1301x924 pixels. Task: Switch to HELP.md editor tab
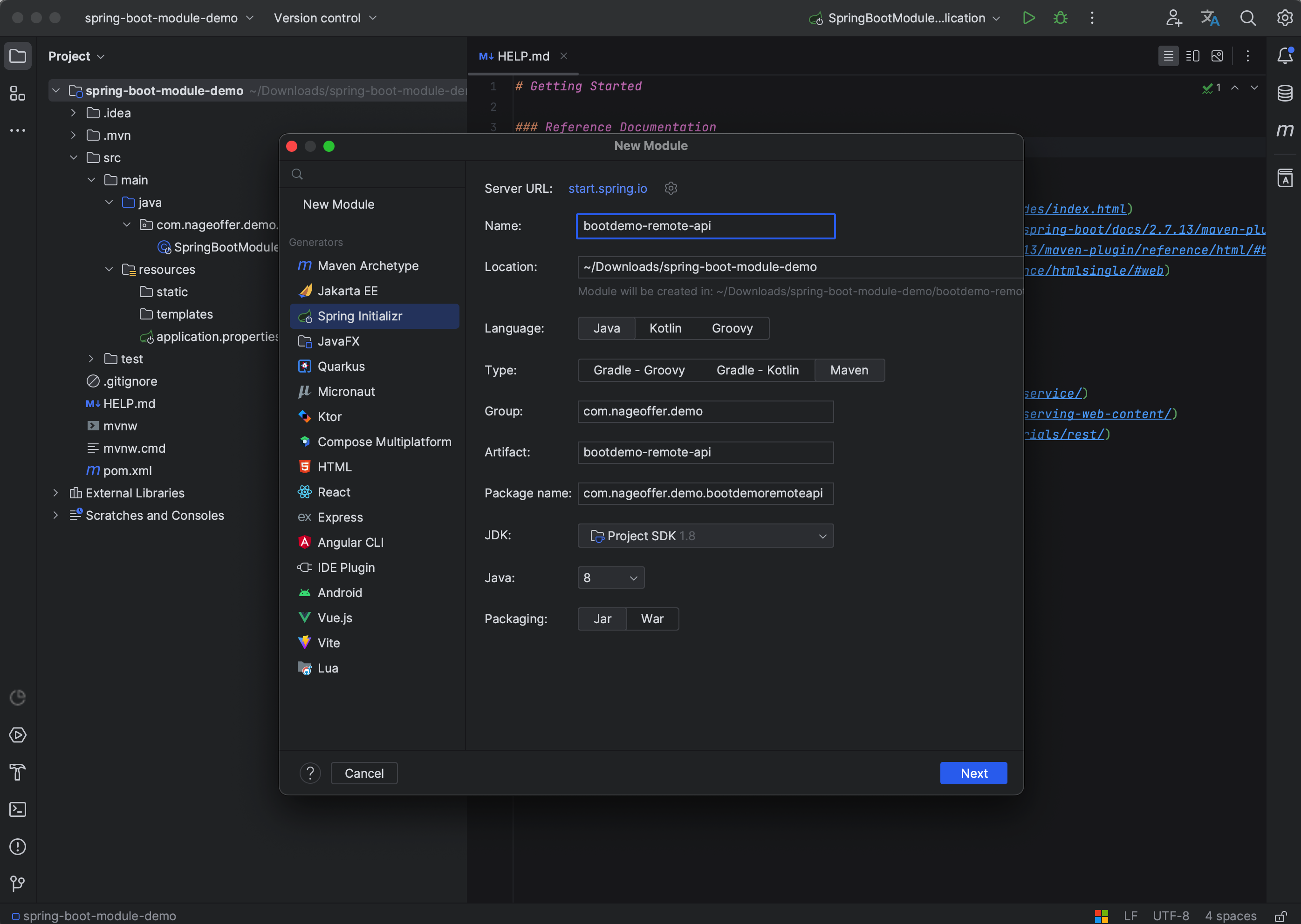522,56
